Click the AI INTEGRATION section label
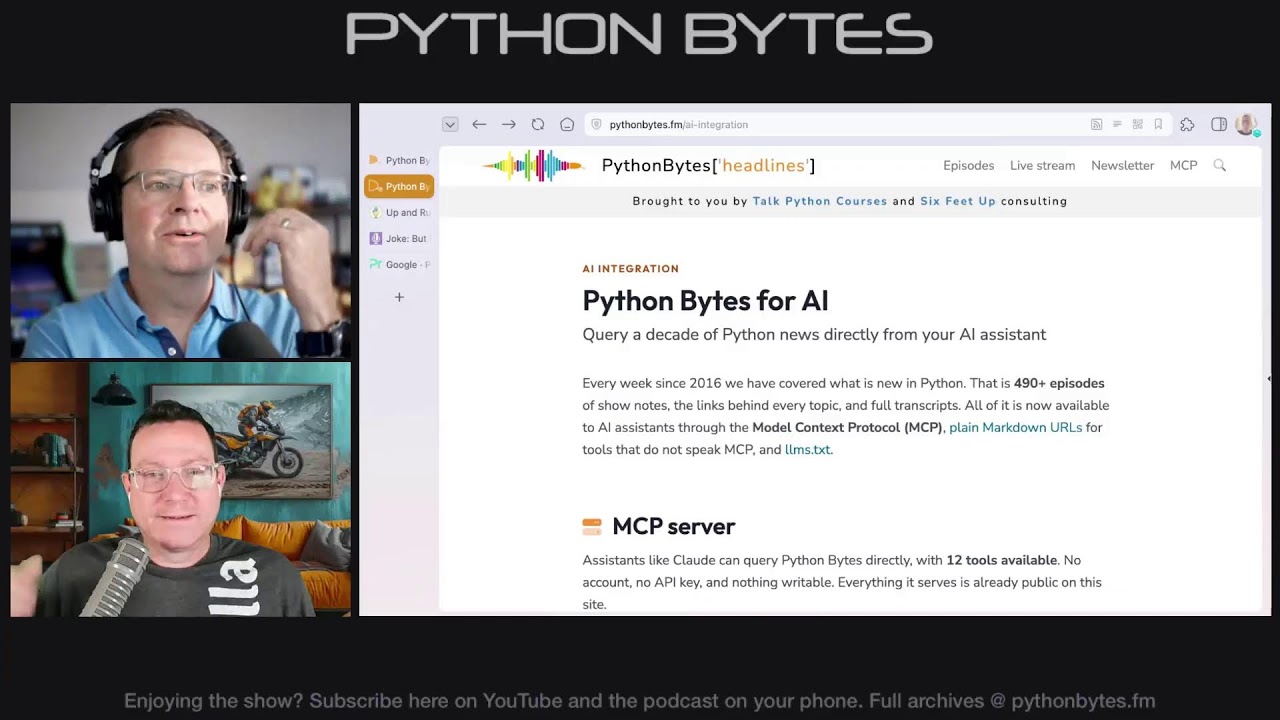The width and height of the screenshot is (1280, 720). [x=630, y=268]
